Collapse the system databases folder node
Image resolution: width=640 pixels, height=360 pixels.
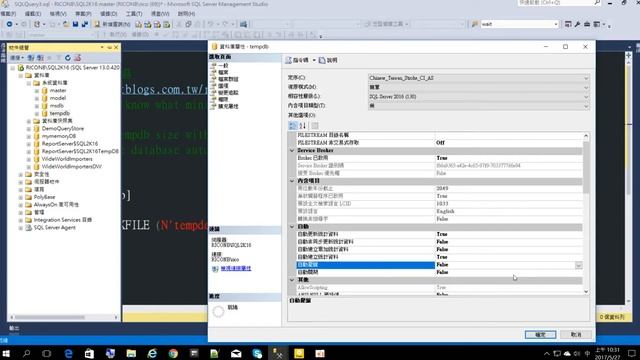29,83
